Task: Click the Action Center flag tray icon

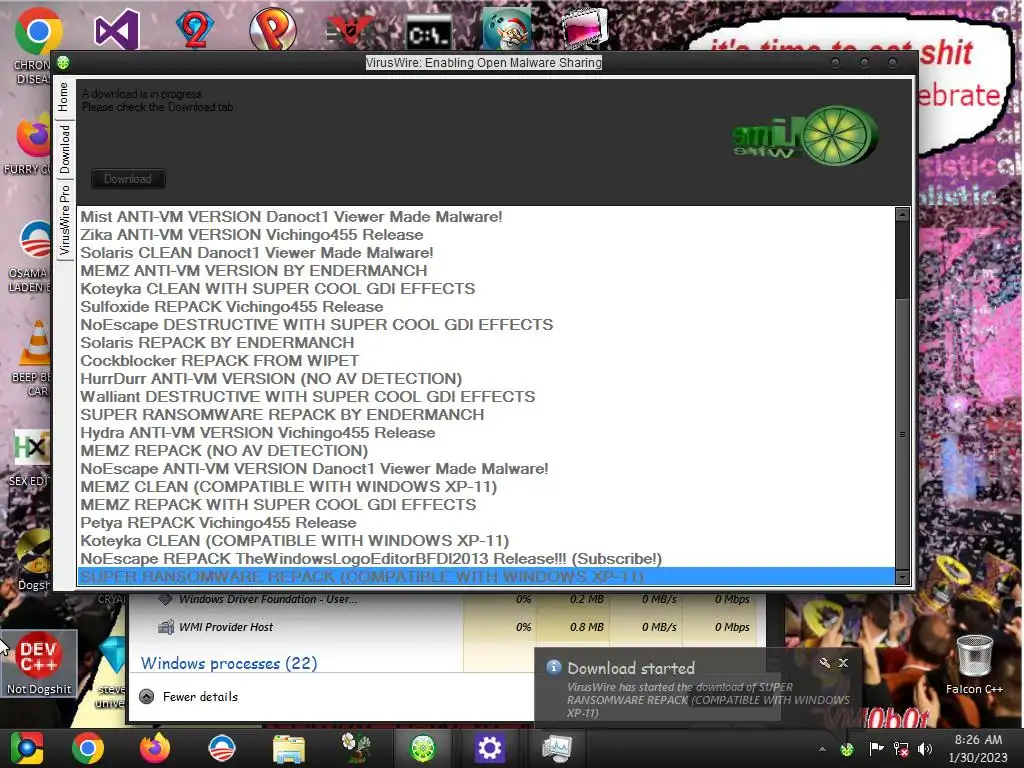Action: (x=876, y=748)
